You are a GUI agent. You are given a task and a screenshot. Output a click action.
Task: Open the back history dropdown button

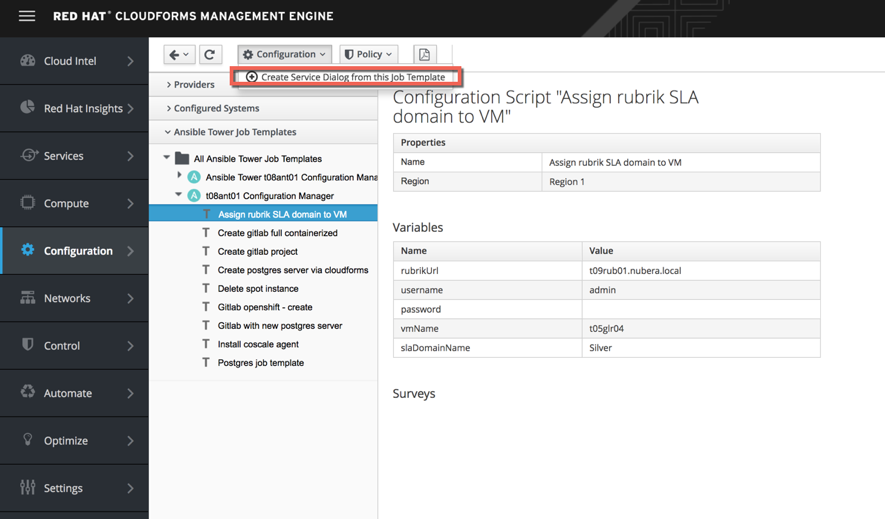pos(179,54)
